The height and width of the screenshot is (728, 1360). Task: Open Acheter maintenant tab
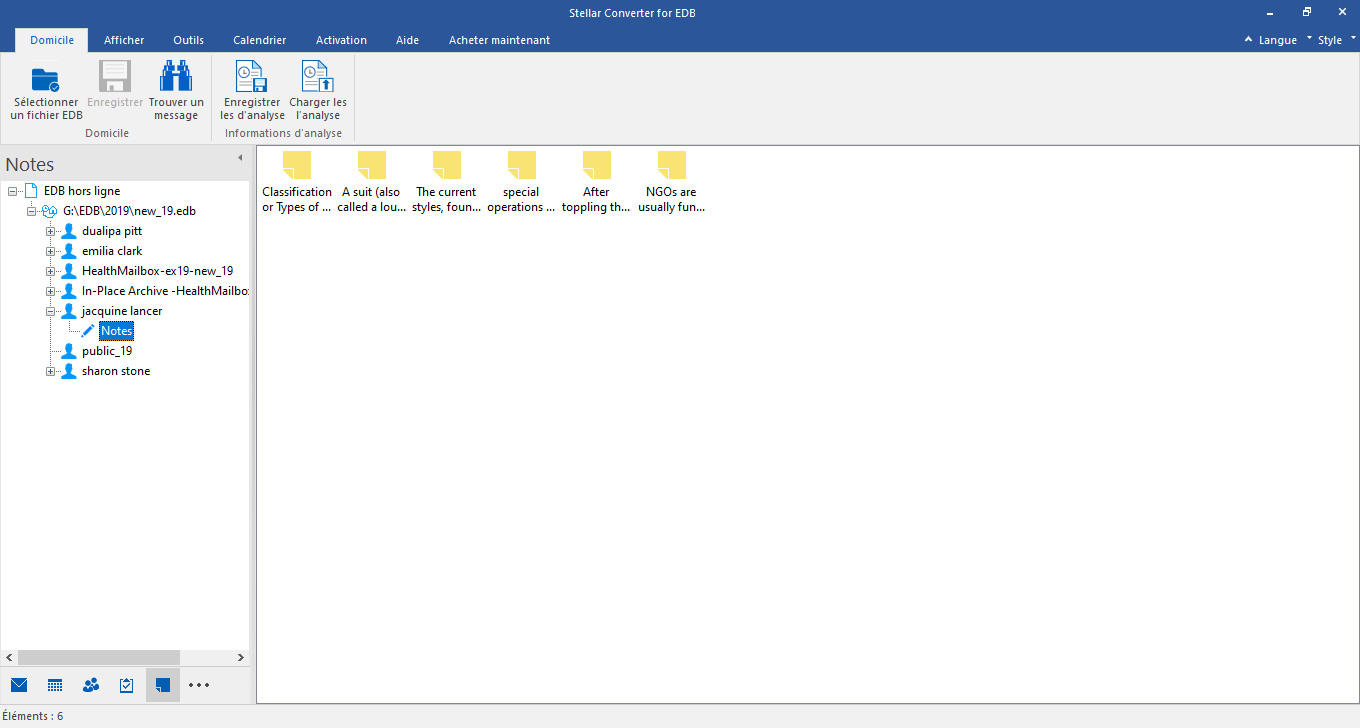coord(499,40)
